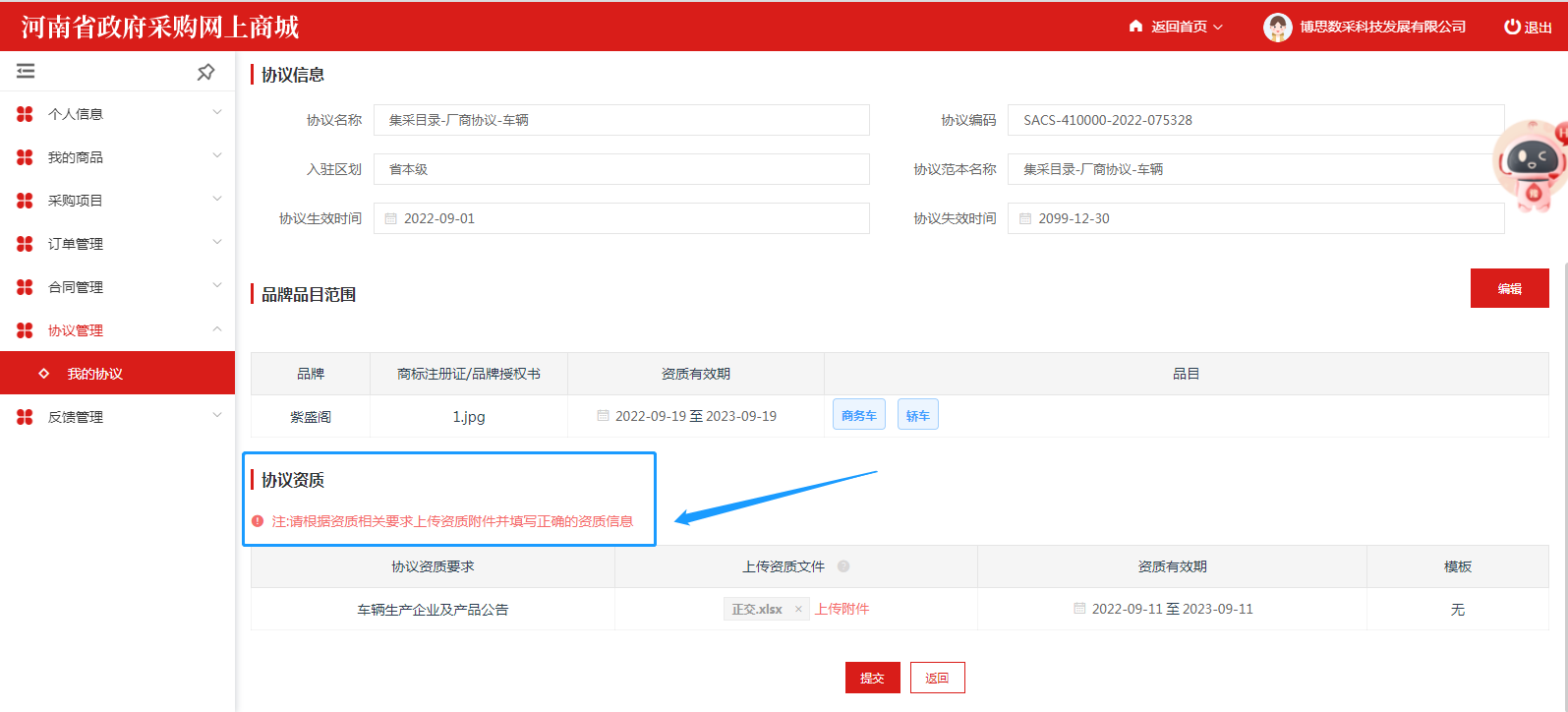Expand the 我的商品 menu chevron
Screen dimensions: 1568x712
217,156
